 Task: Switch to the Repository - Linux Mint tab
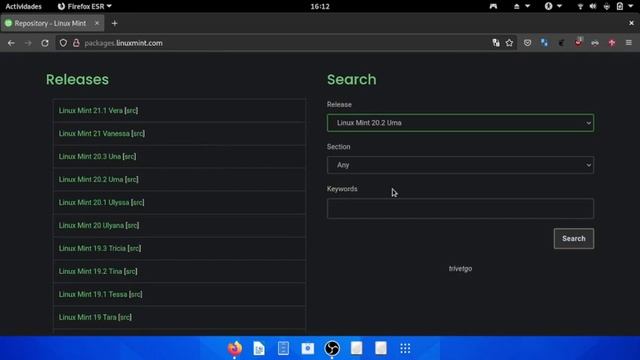(52, 23)
